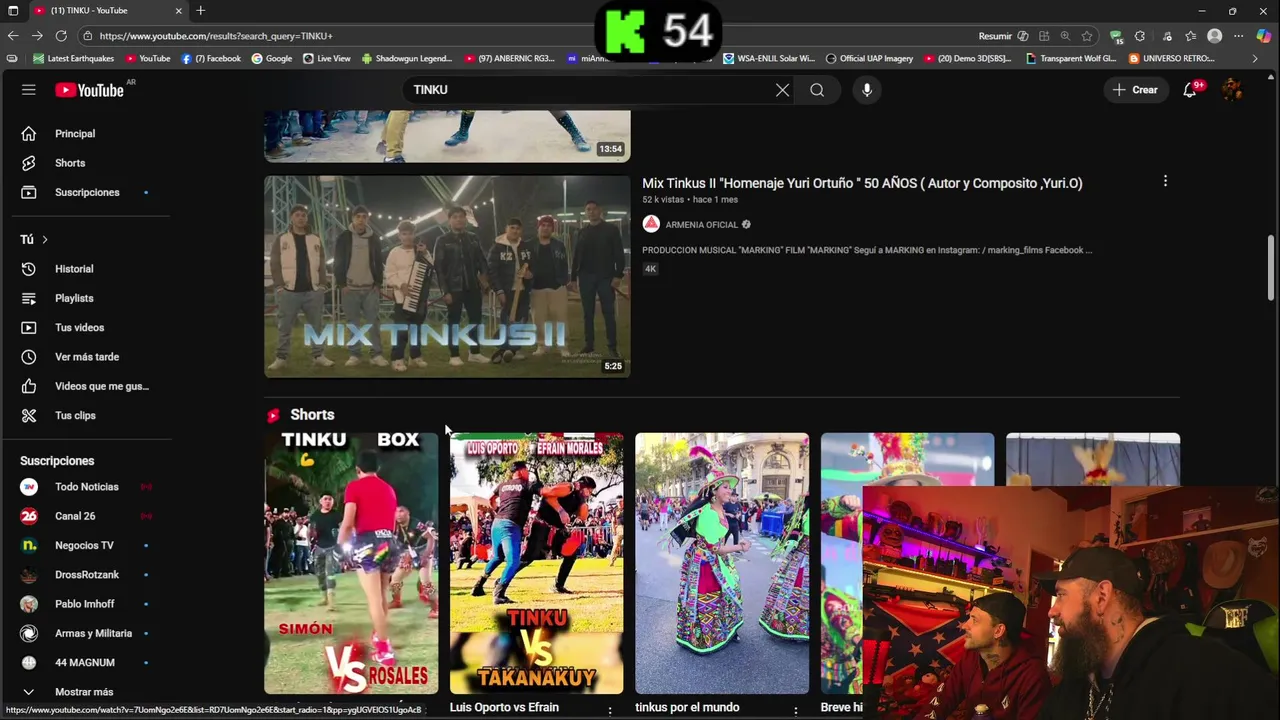This screenshot has height=720, width=1280.
Task: Add page to favorites with star icon
Action: pos(1087,36)
